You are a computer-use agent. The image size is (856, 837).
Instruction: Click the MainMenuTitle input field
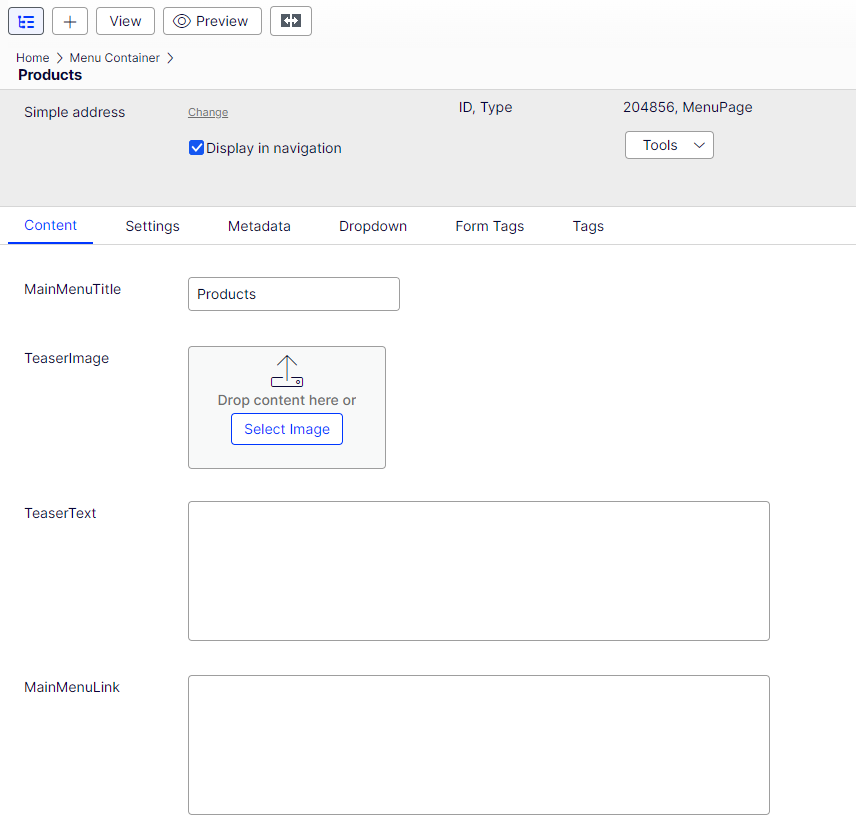294,294
